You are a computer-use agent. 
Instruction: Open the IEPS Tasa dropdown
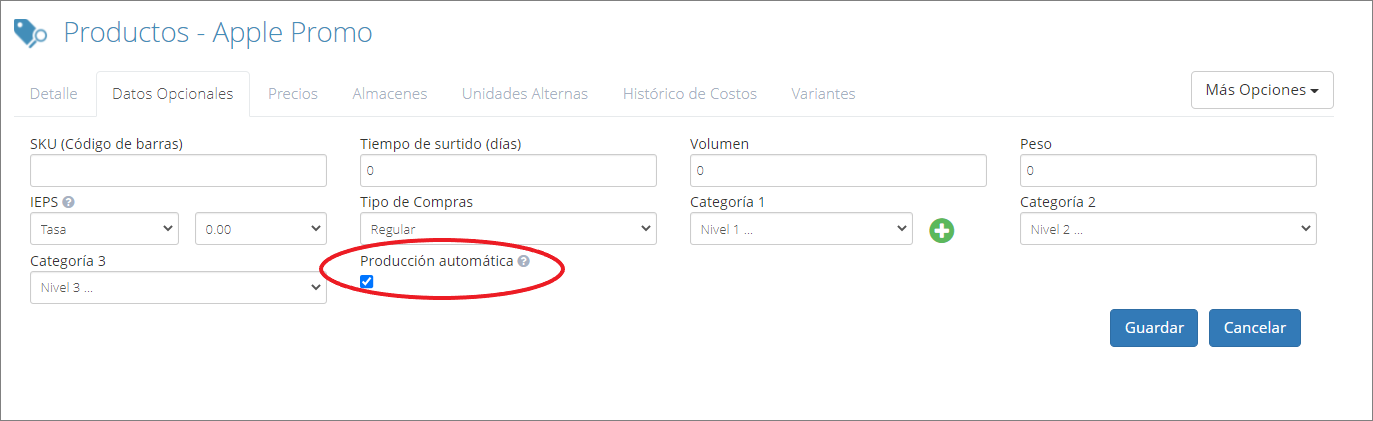point(104,229)
